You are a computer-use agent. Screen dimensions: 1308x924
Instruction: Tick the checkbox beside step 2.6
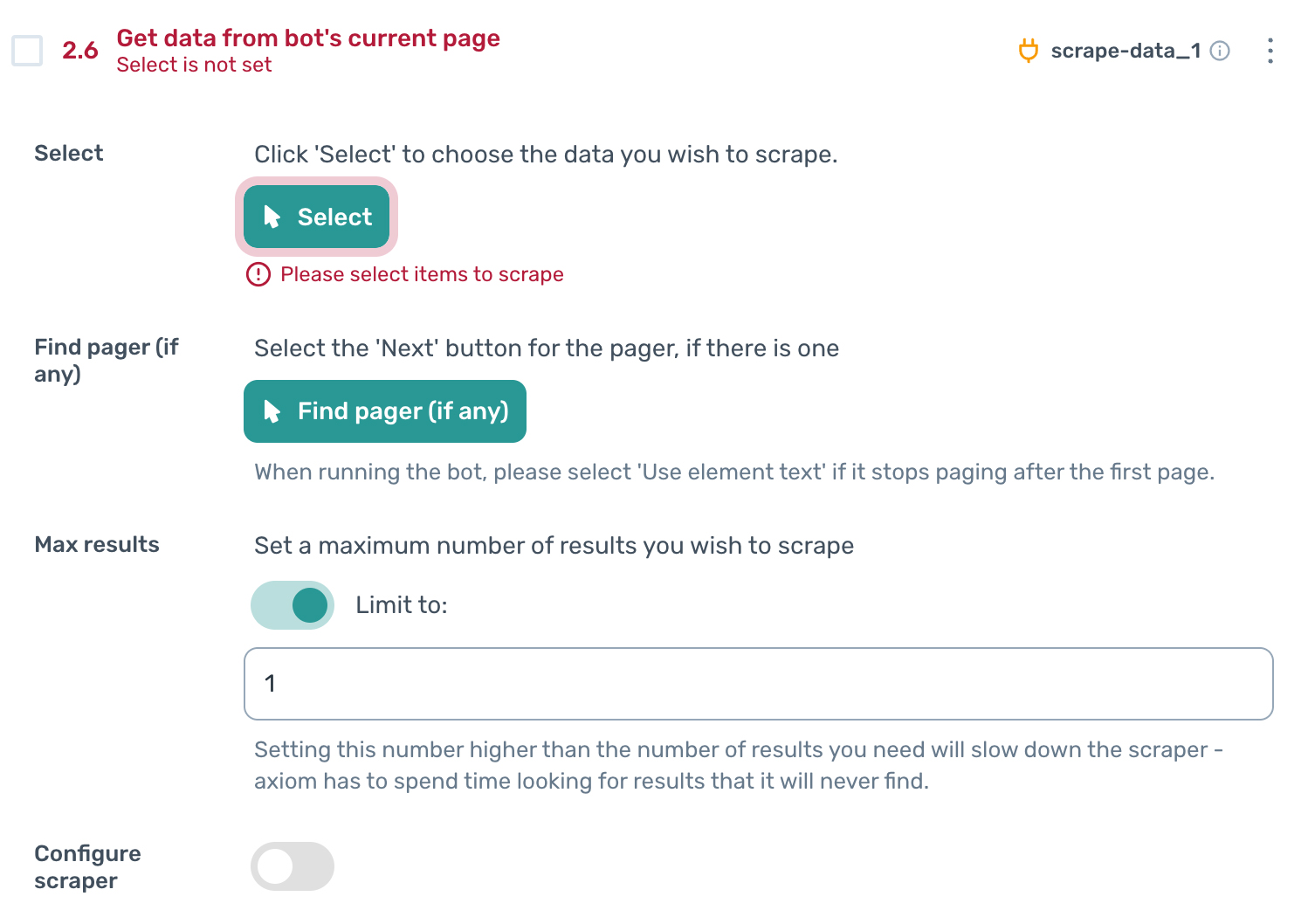coord(27,51)
